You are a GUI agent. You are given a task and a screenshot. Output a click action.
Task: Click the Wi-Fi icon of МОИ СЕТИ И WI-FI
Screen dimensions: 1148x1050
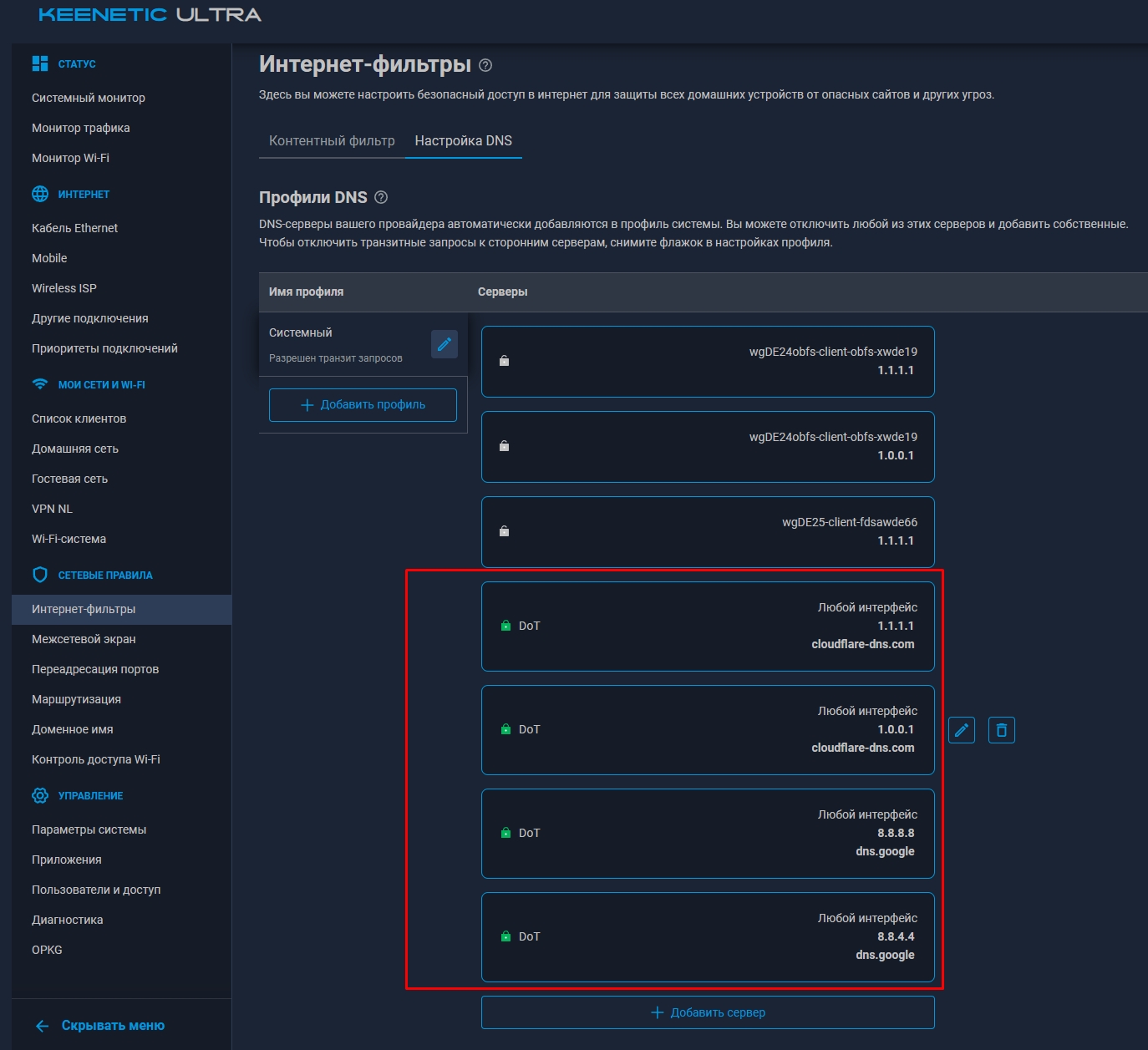(x=38, y=384)
